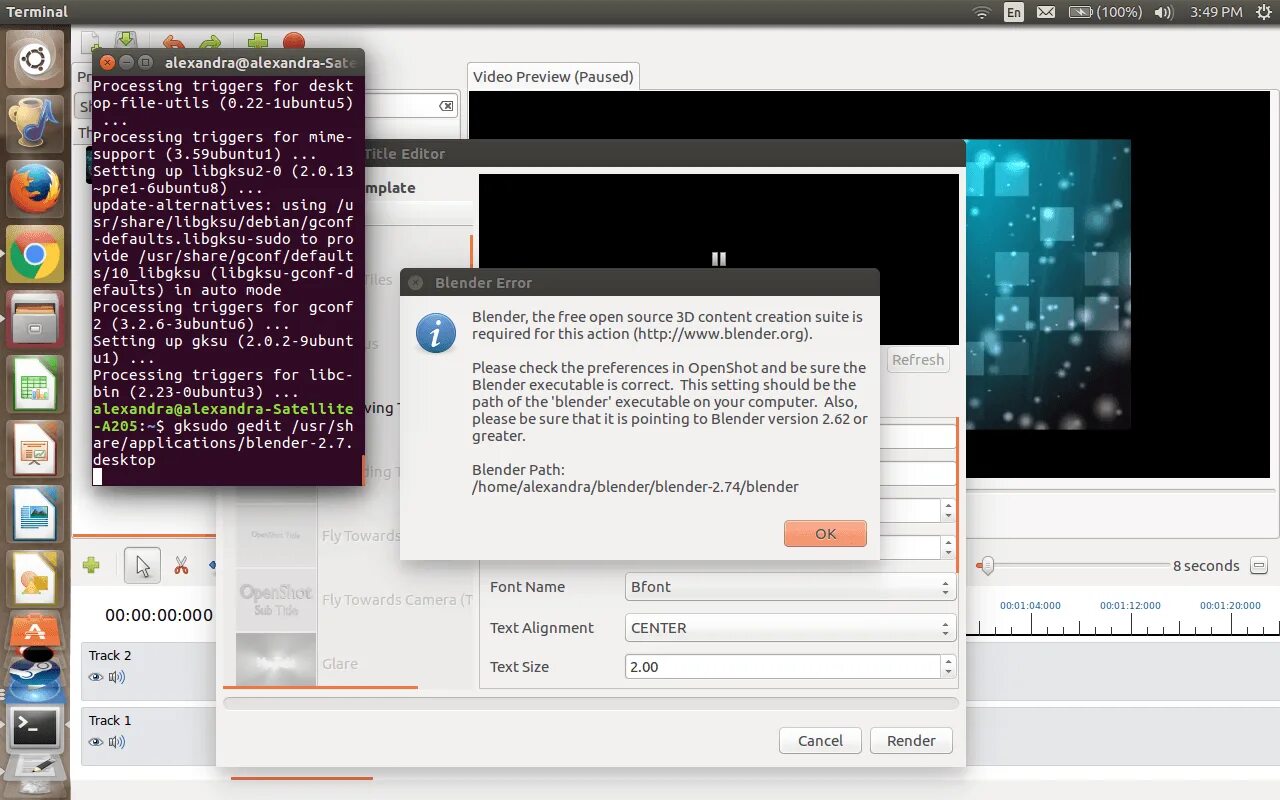Click the timeline zoom slider handle
Viewport: 1280px width, 800px height.
[987, 566]
